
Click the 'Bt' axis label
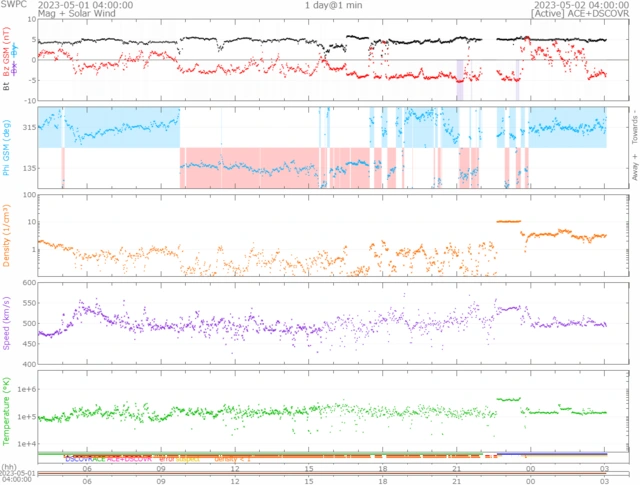tap(6, 86)
